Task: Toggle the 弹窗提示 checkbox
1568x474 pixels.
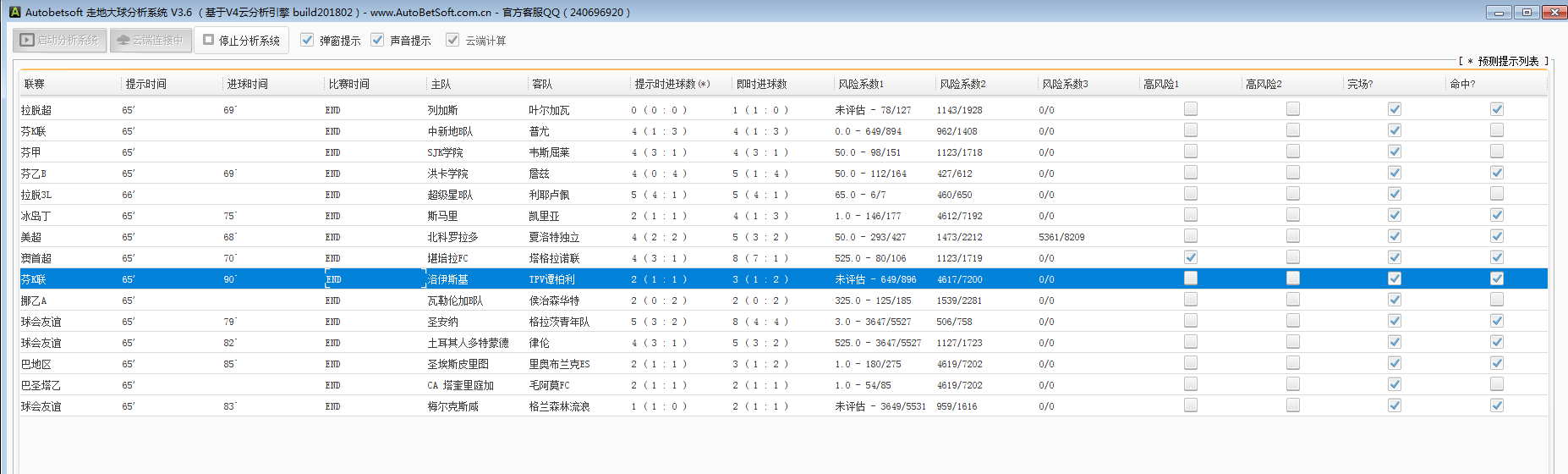Action: [307, 40]
